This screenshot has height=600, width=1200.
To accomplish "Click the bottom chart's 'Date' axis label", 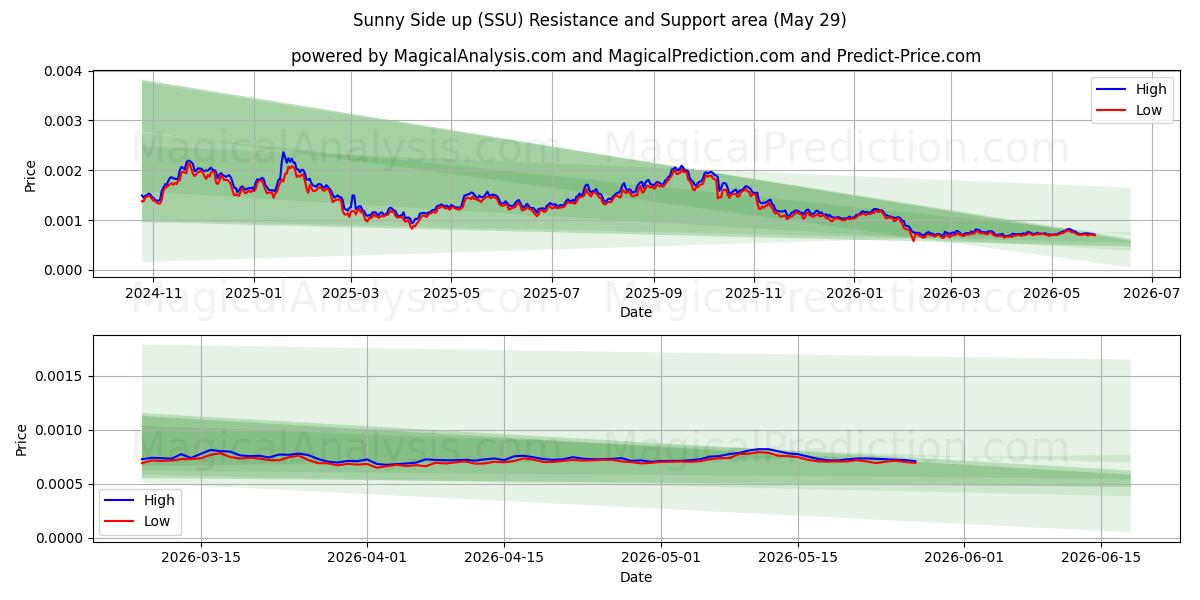I will [636, 577].
